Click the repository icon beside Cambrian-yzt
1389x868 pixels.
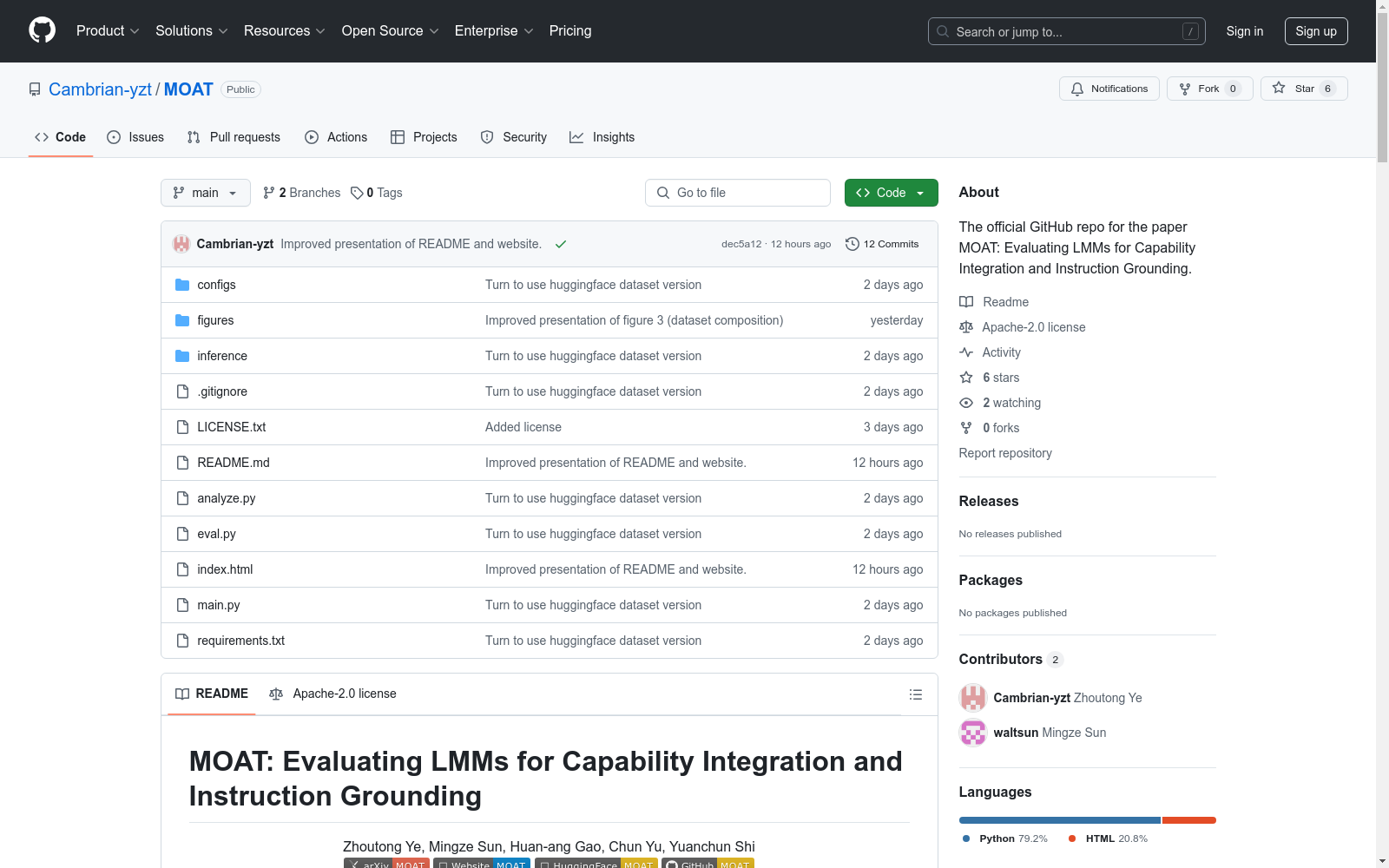(35, 89)
